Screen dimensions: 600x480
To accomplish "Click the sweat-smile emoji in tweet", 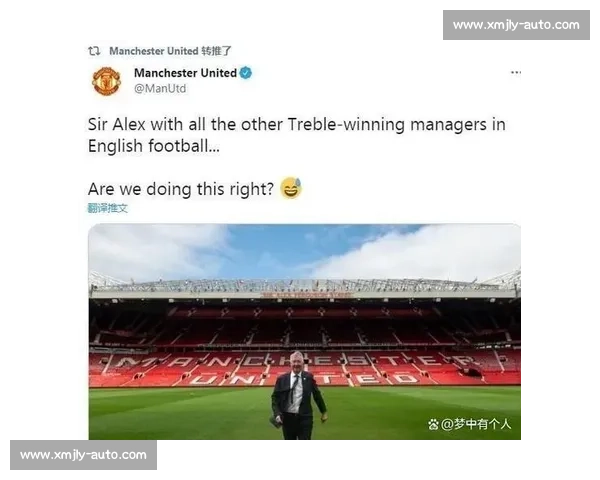I will [x=291, y=188].
